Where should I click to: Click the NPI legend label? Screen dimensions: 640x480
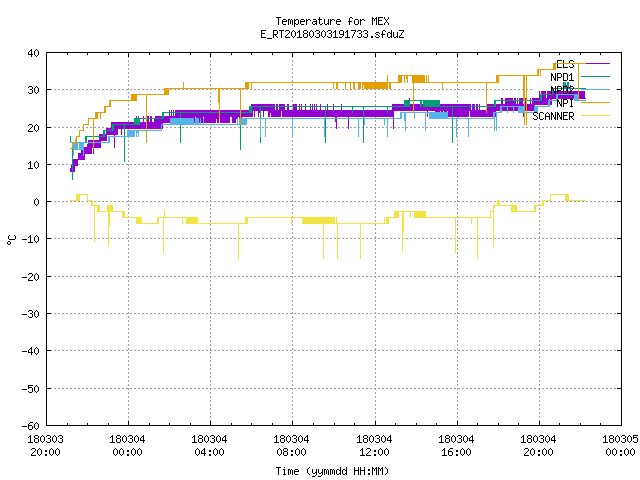point(565,103)
